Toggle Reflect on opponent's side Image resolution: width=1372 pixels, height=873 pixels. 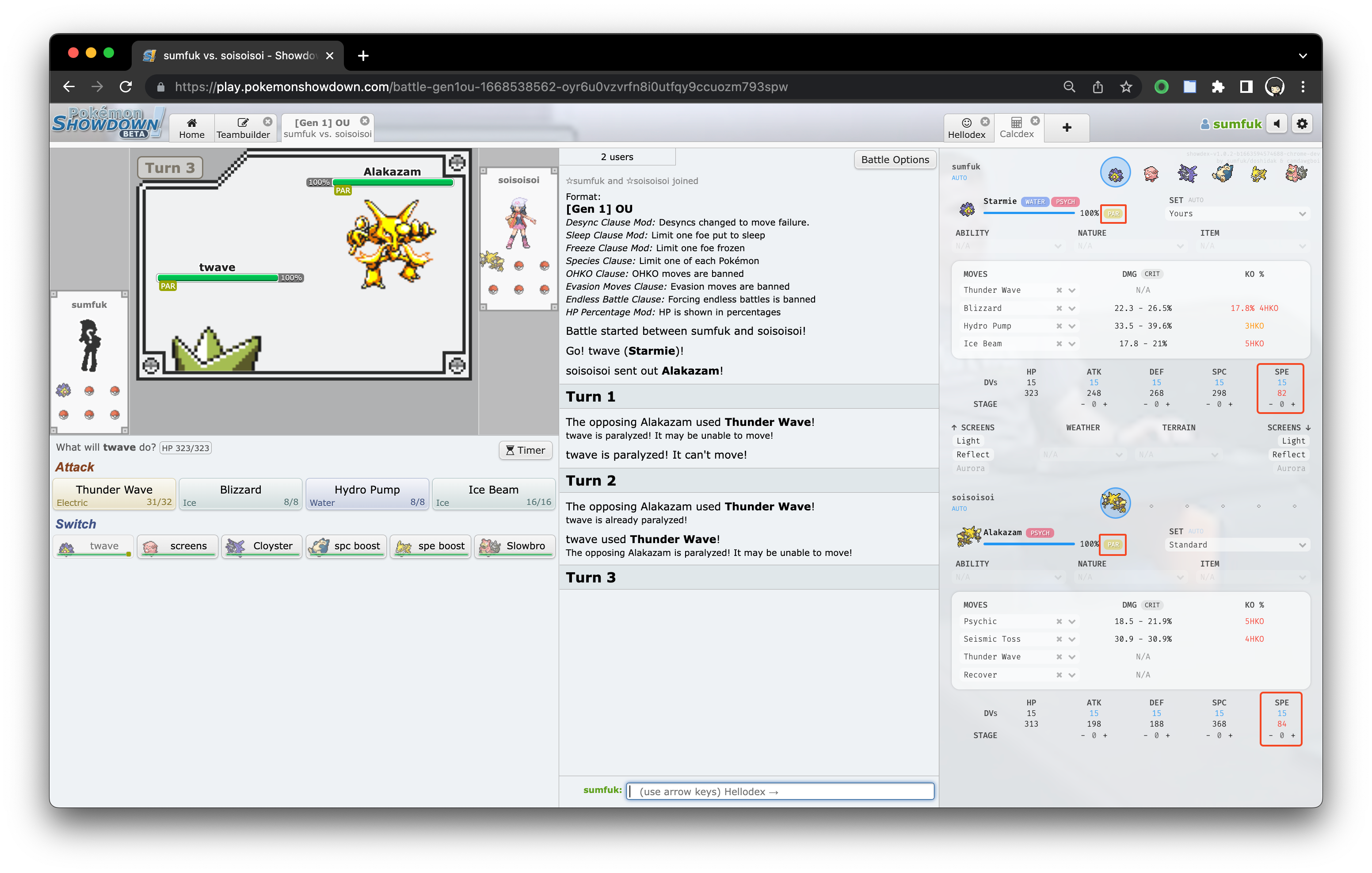(1288, 455)
